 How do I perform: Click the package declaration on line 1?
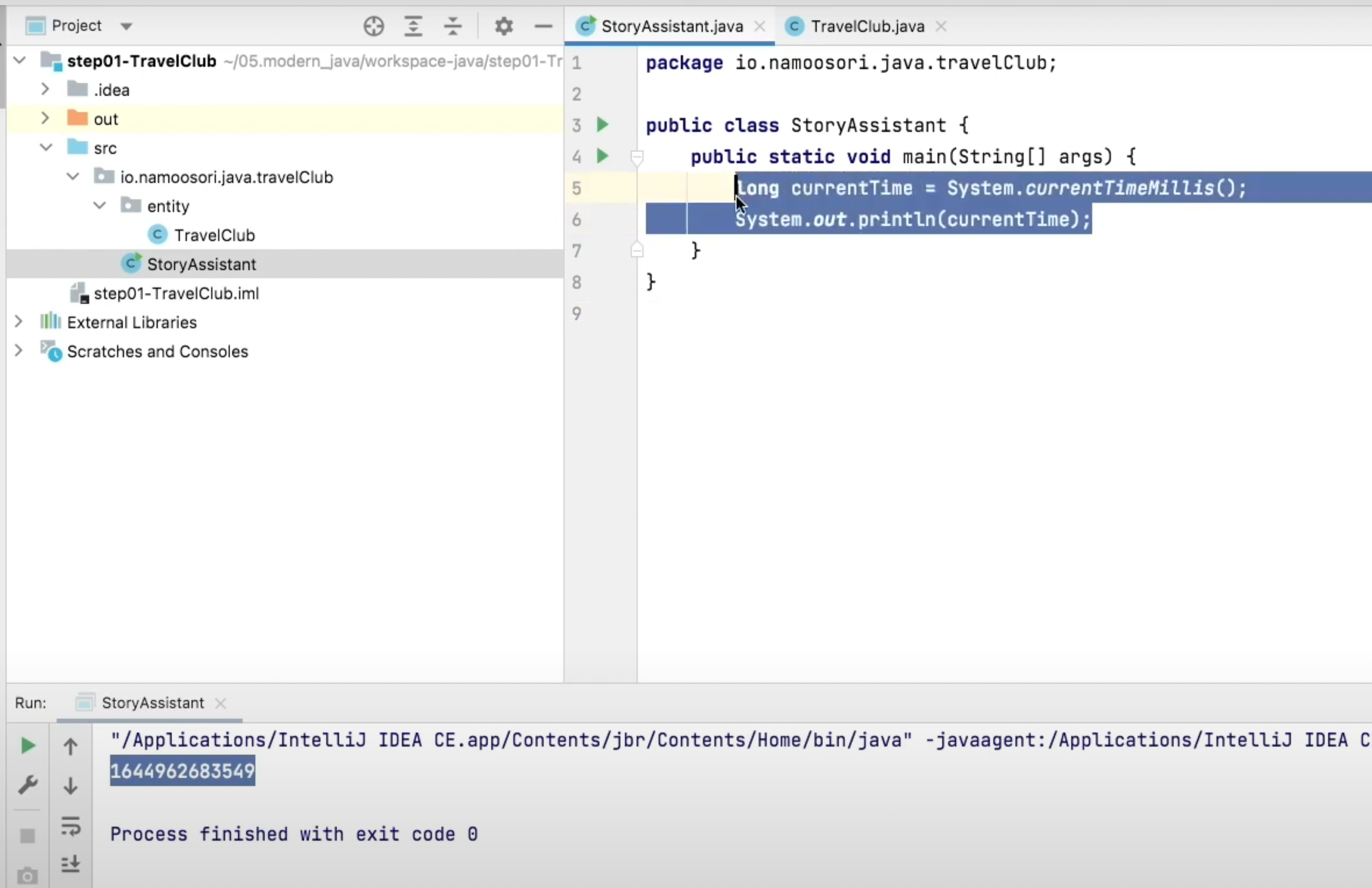851,62
